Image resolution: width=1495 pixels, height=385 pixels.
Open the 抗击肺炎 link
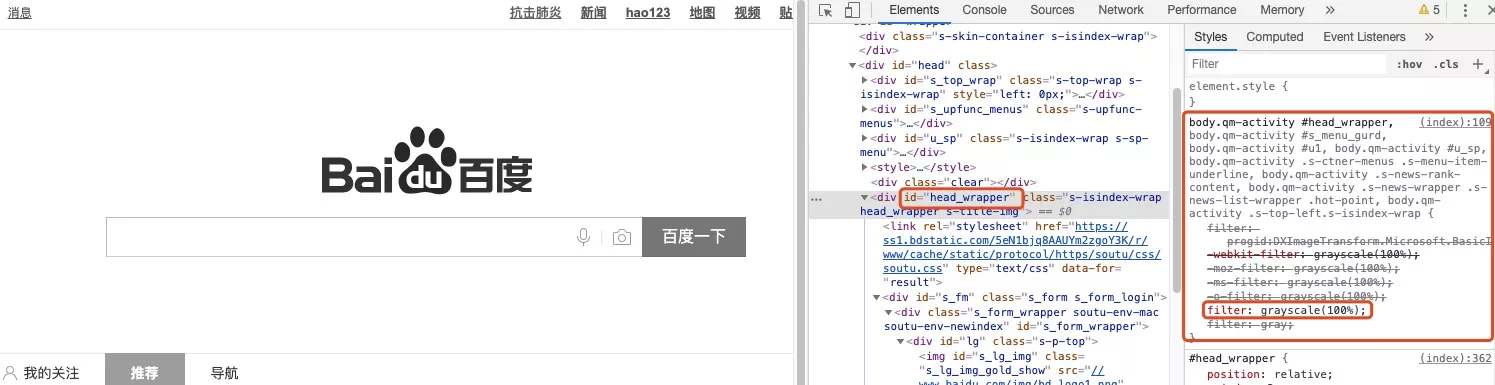[x=535, y=13]
